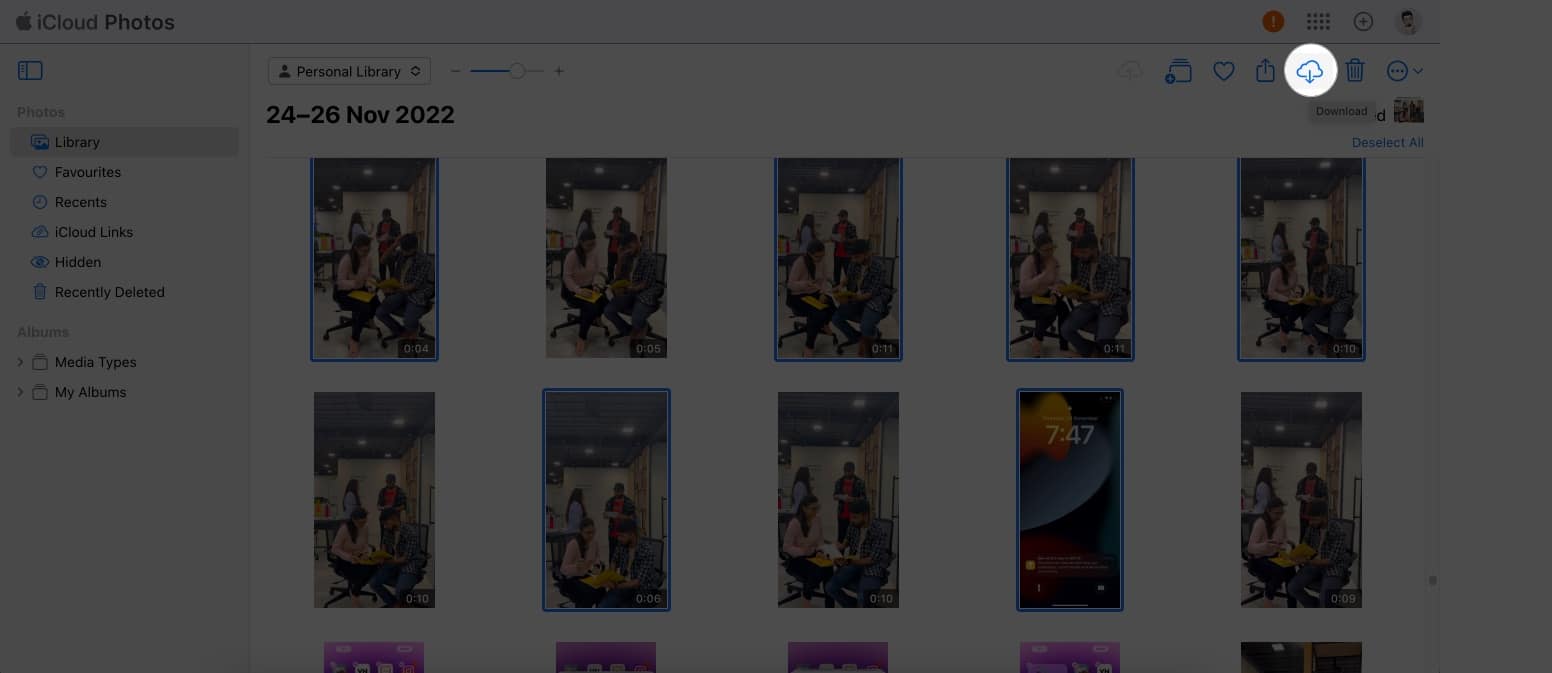The width and height of the screenshot is (1552, 673).
Task: Click the 24–26 Nov 2022 date heading
Action: click(x=360, y=115)
